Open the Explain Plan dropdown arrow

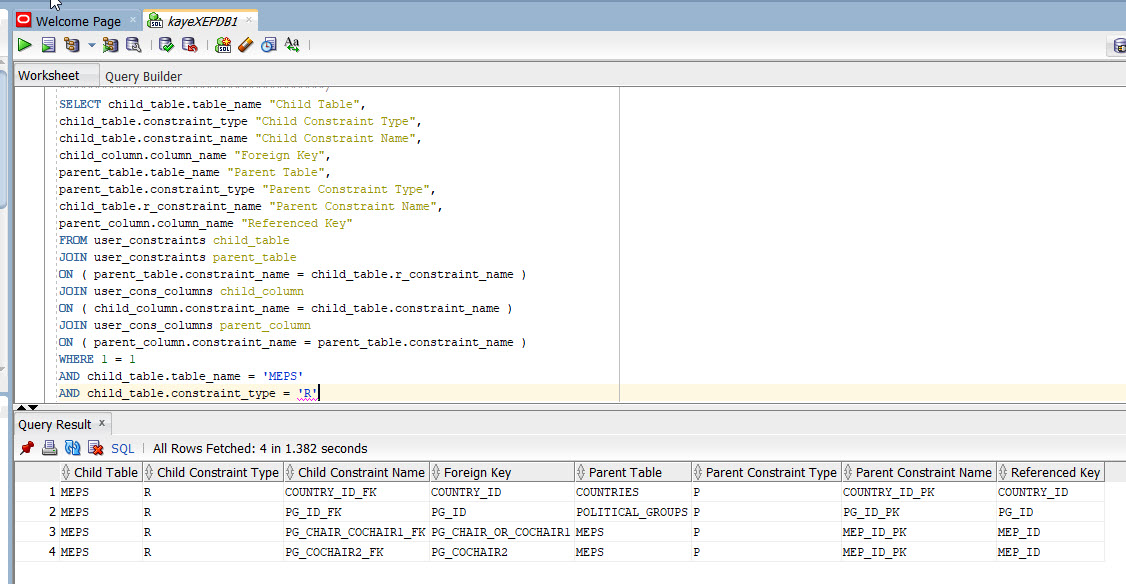tap(91, 45)
